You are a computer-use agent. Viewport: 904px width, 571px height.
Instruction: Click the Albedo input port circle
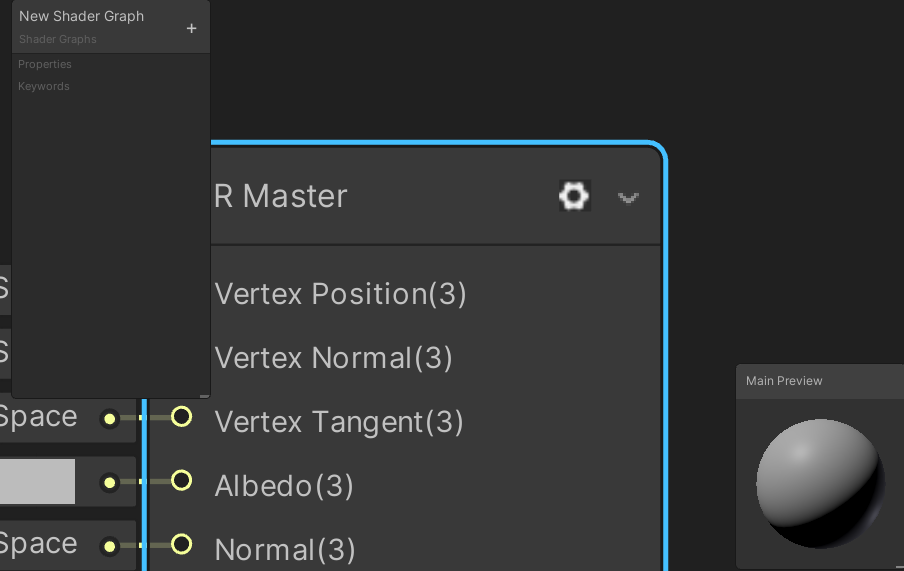181,481
